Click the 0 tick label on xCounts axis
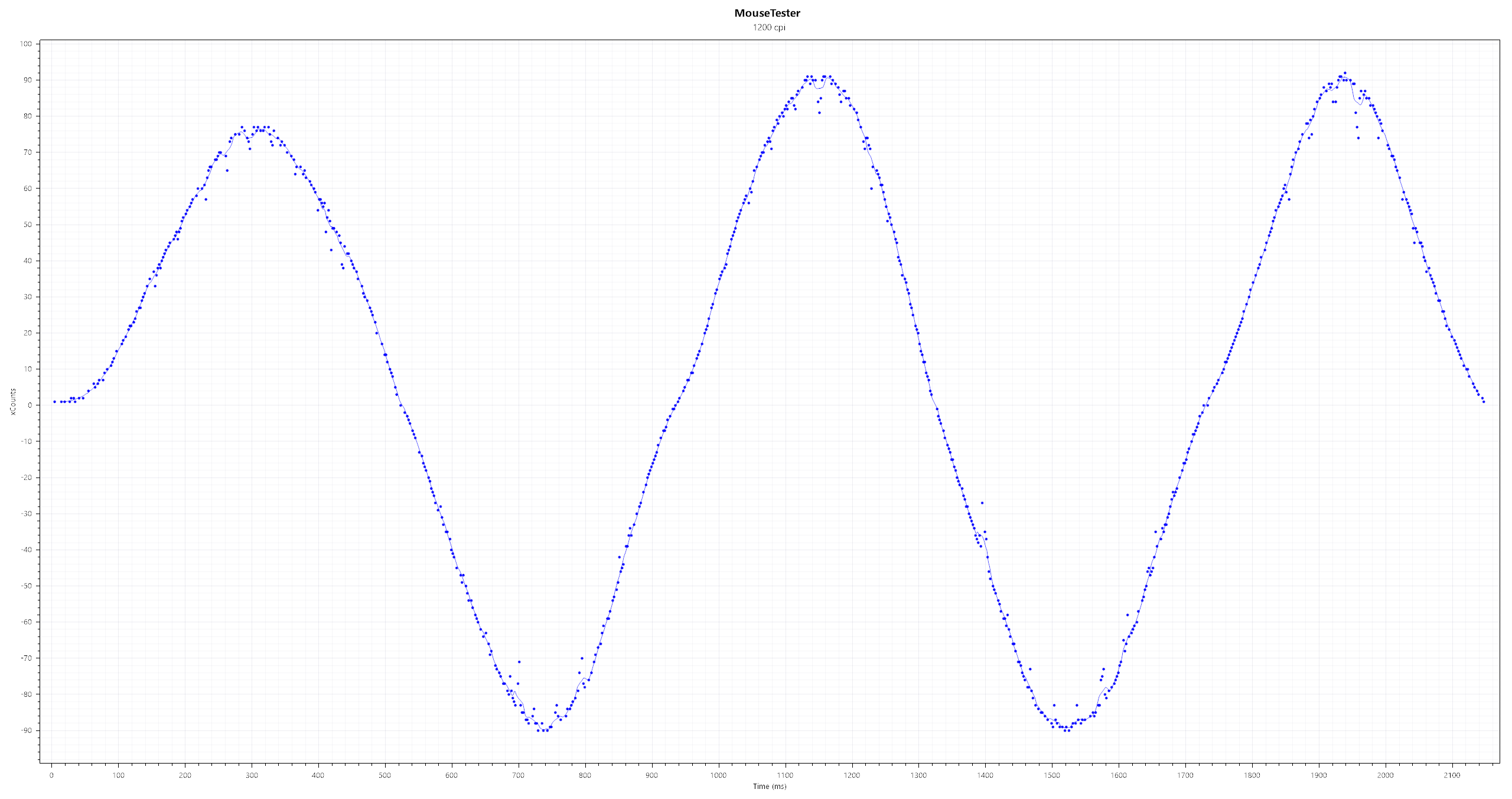 (30, 405)
